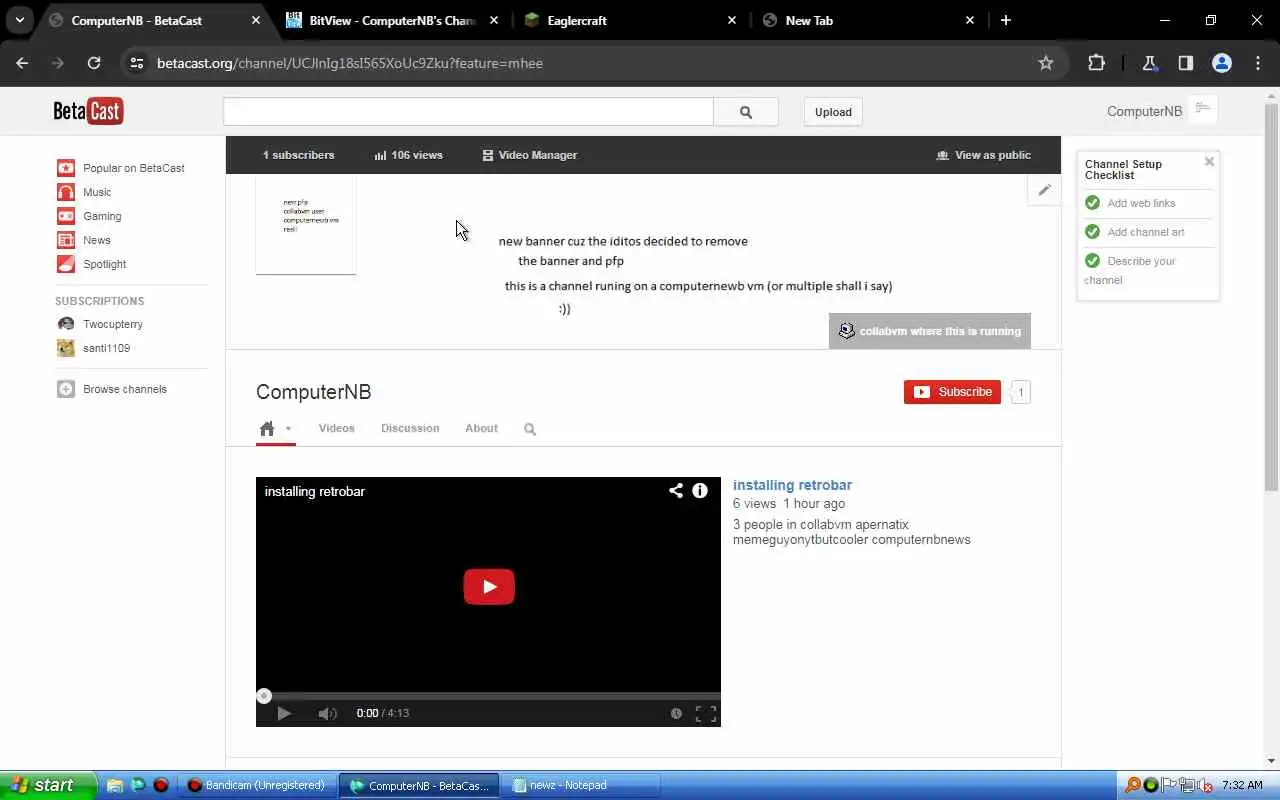1280x800 pixels.
Task: Click the video share icon
Action: [x=676, y=490]
